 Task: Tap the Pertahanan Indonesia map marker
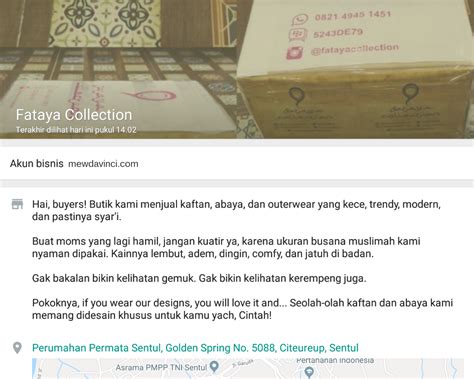coord(309,372)
